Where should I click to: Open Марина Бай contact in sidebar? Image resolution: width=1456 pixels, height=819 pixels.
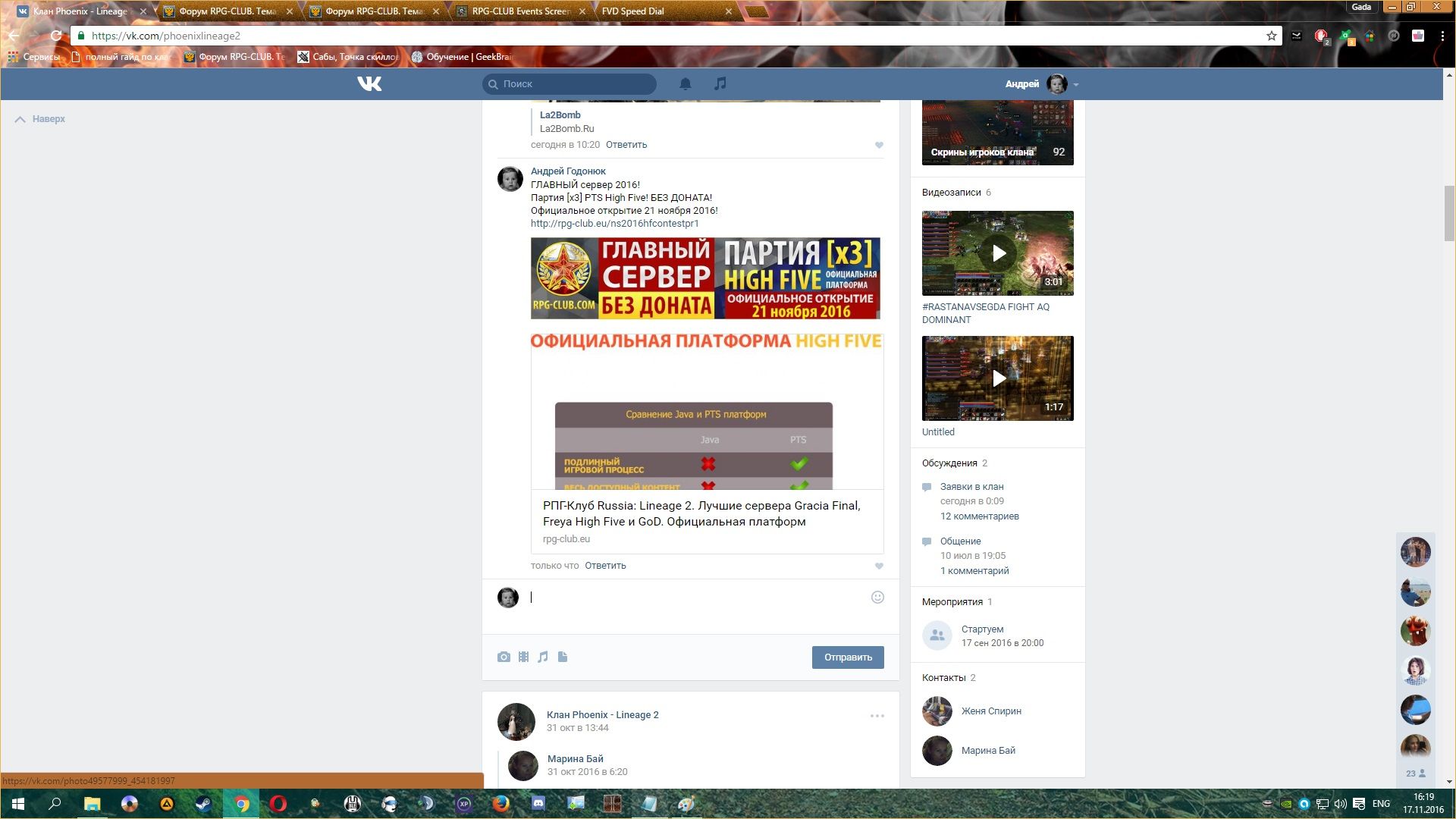(988, 751)
